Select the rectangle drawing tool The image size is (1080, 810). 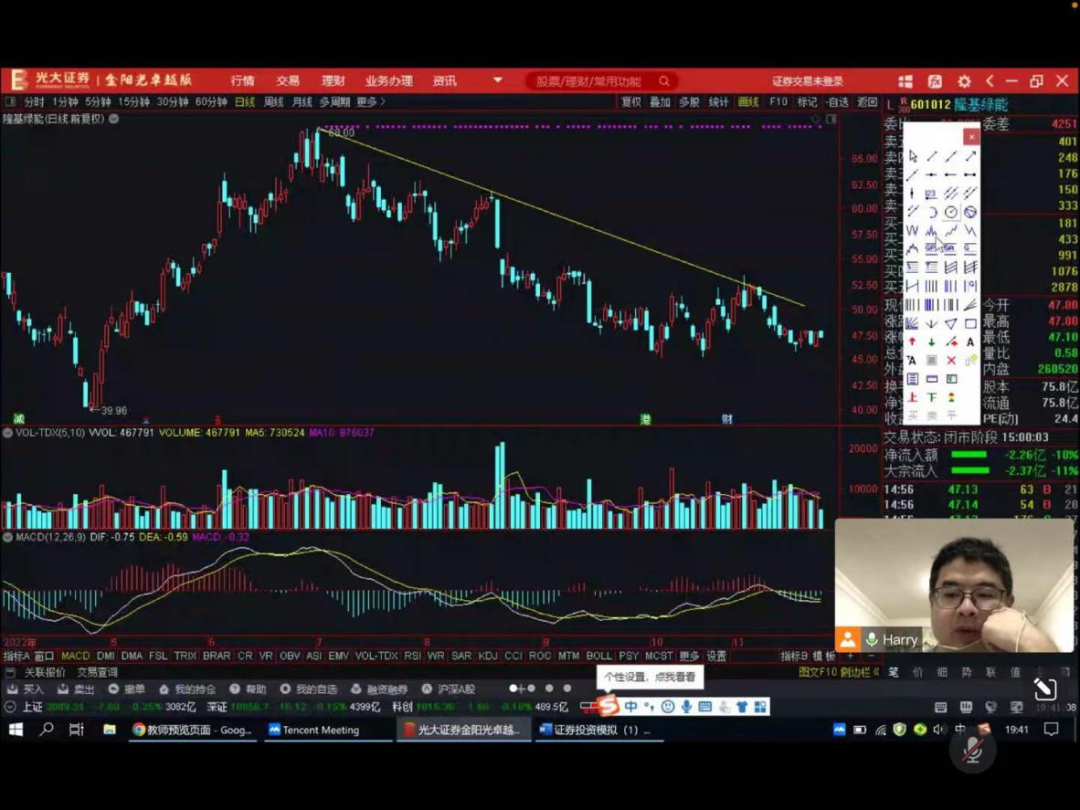(970, 323)
